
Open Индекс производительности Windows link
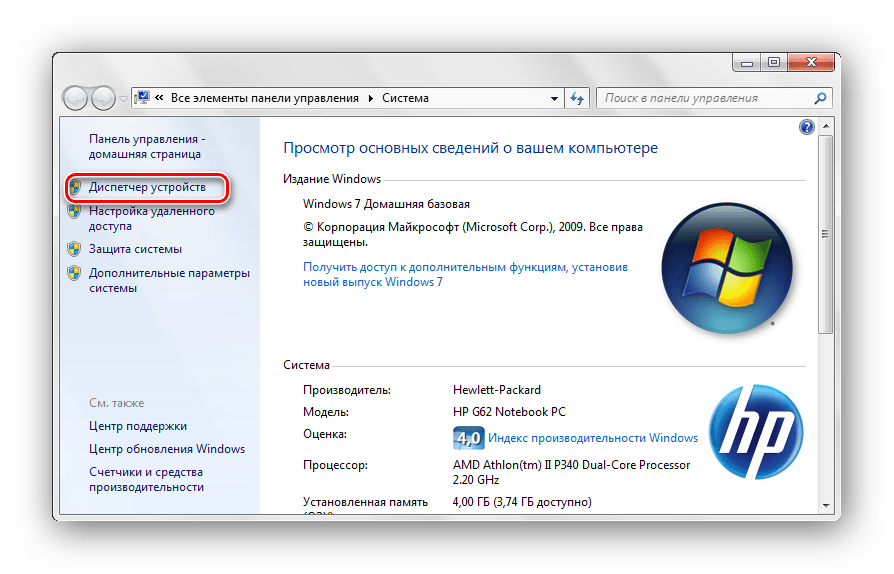pyautogui.click(x=594, y=438)
